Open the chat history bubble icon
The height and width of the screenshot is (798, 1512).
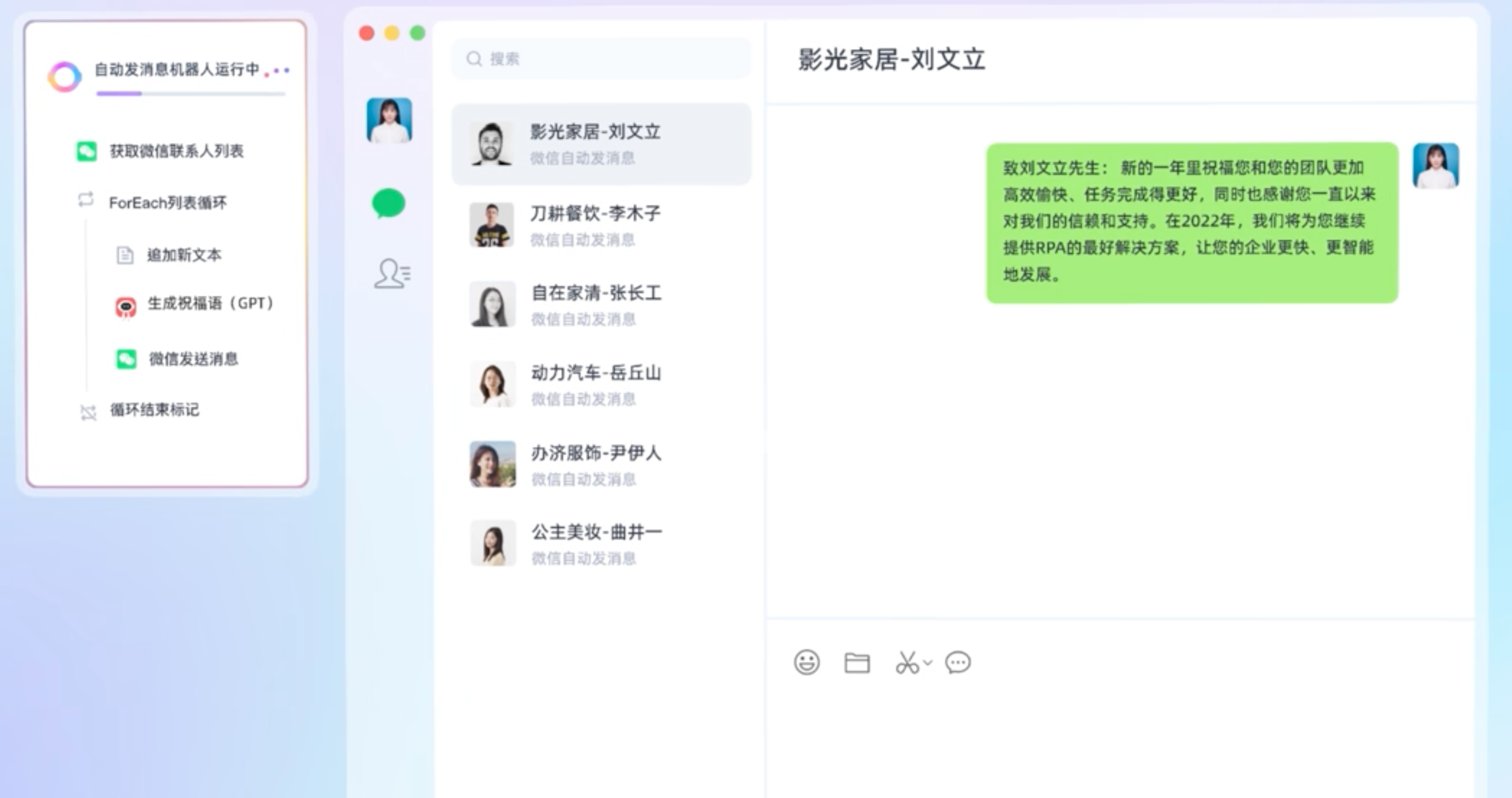click(958, 663)
